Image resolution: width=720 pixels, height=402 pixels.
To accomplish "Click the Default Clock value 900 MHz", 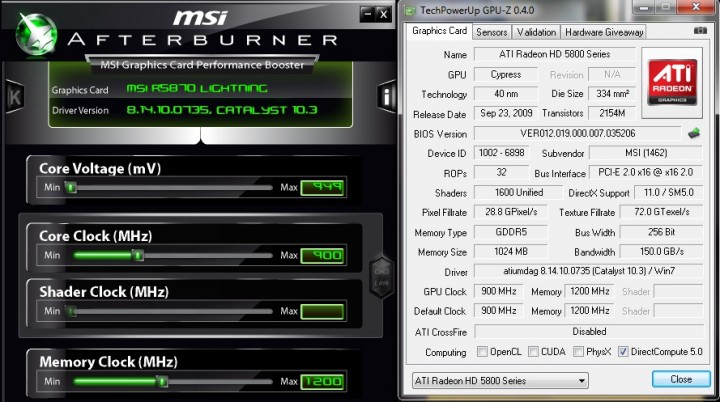I will 498,311.
